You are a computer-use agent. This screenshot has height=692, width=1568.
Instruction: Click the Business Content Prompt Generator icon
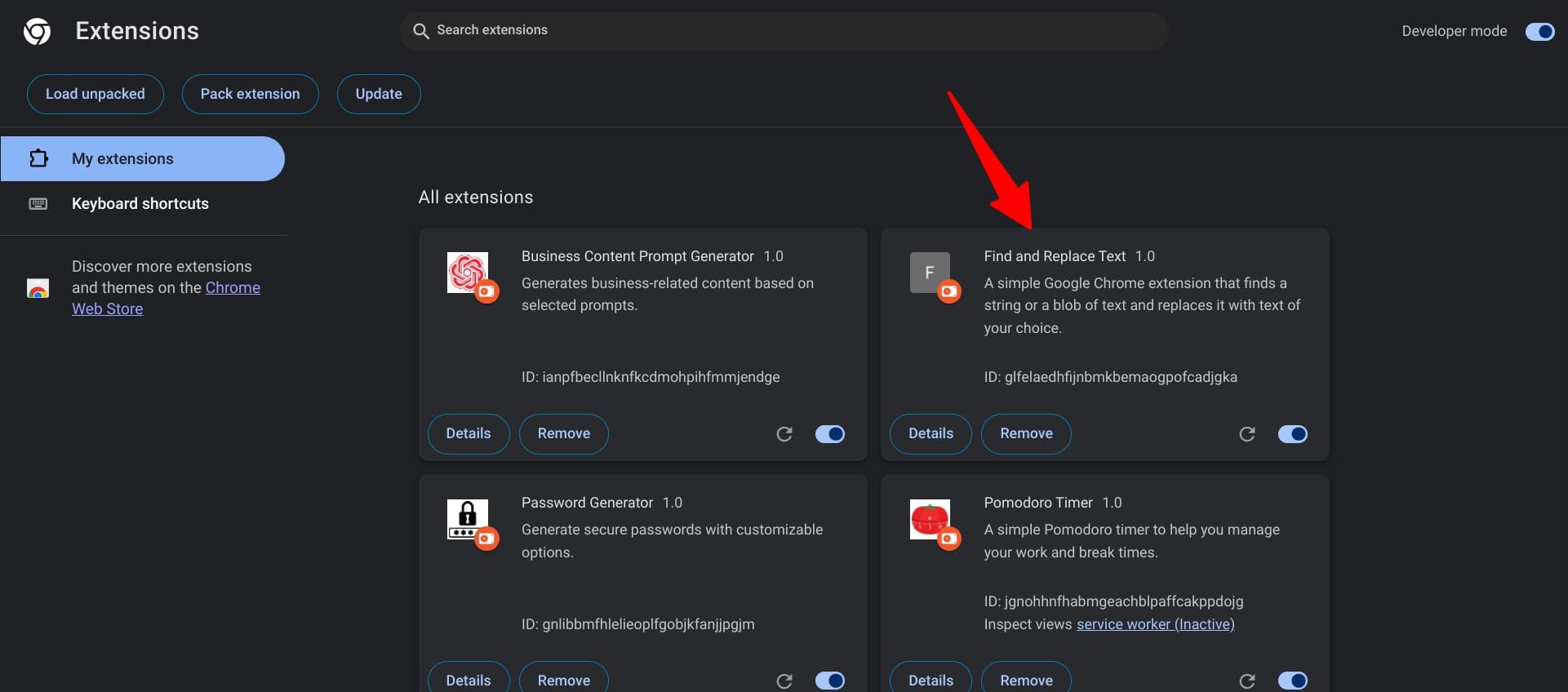(x=468, y=272)
